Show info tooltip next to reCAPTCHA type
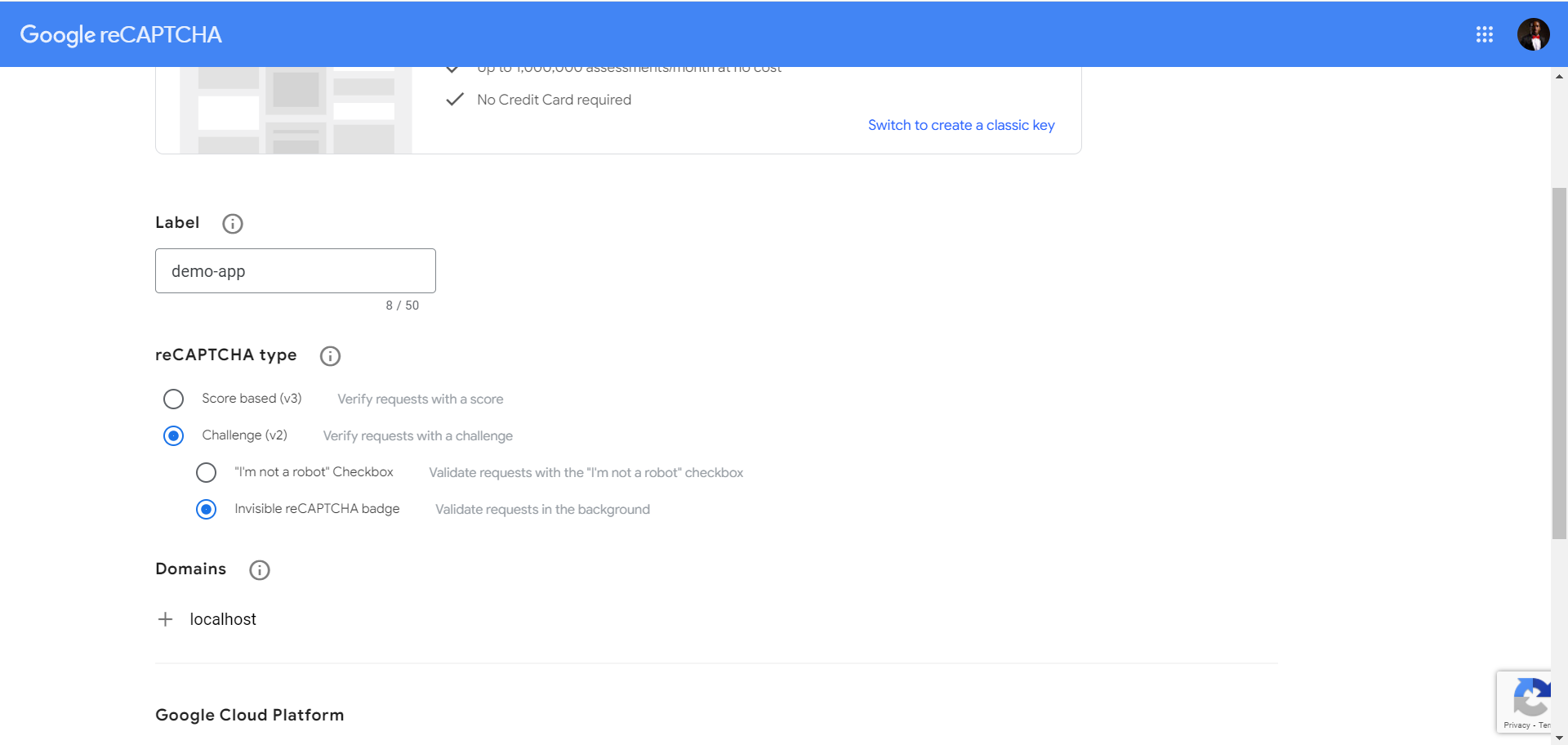 330,356
